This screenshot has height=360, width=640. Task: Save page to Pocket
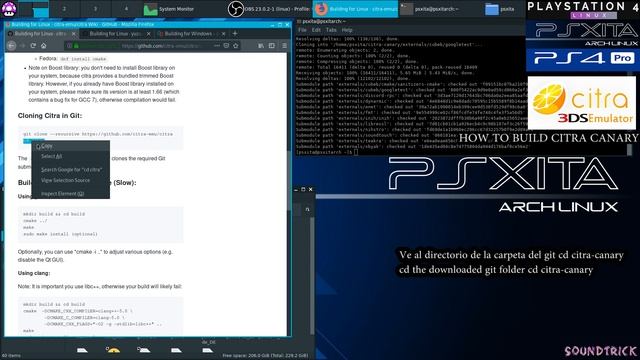click(226, 46)
